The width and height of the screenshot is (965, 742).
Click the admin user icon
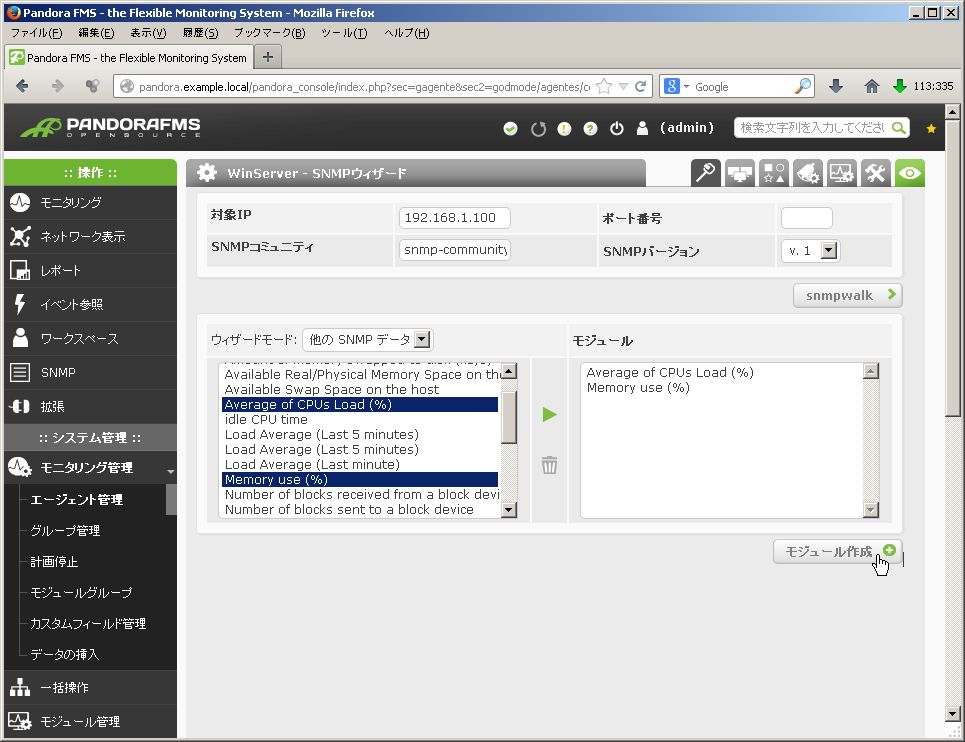point(643,128)
